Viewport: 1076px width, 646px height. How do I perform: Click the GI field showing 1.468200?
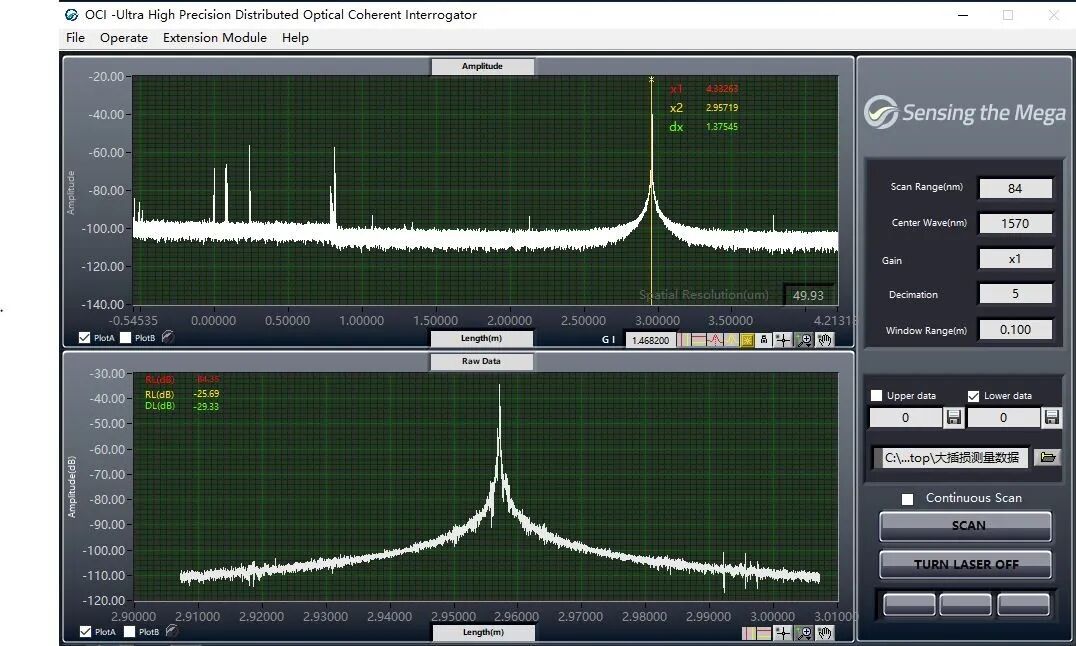[651, 340]
